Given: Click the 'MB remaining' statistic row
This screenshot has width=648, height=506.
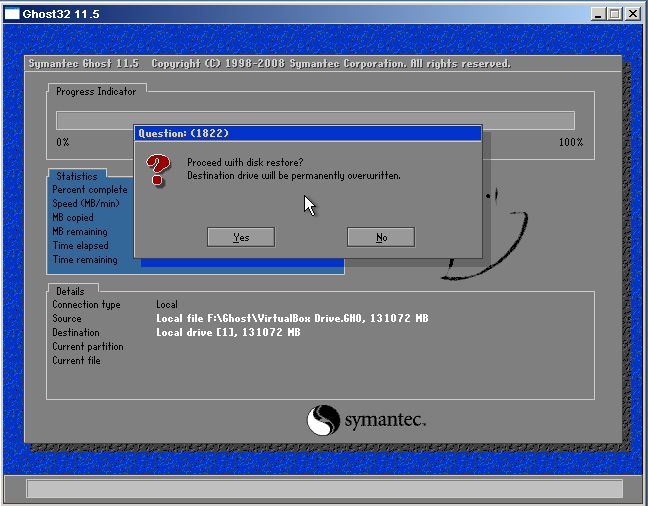Looking at the screenshot, I should [x=80, y=232].
